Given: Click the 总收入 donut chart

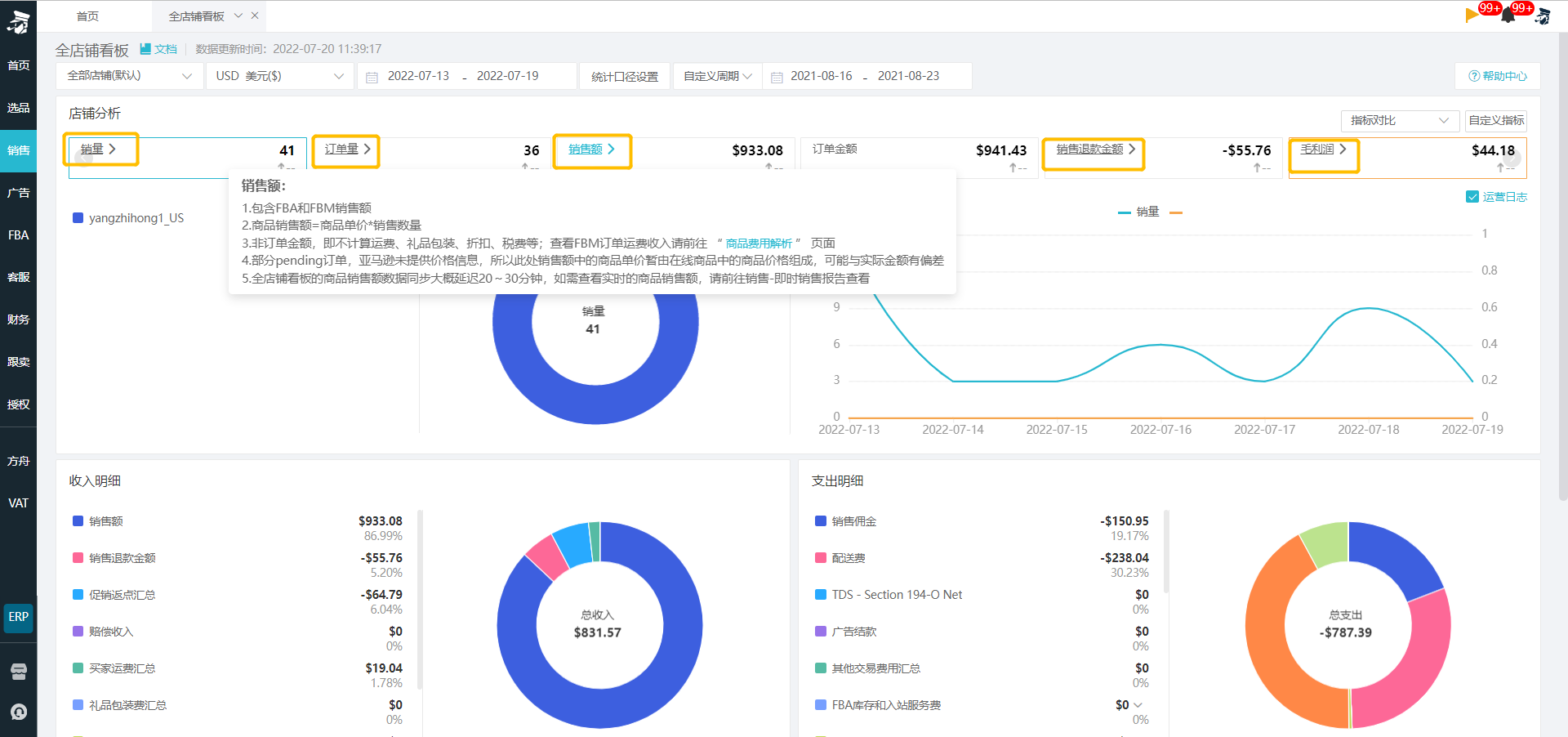Looking at the screenshot, I should click(x=599, y=624).
